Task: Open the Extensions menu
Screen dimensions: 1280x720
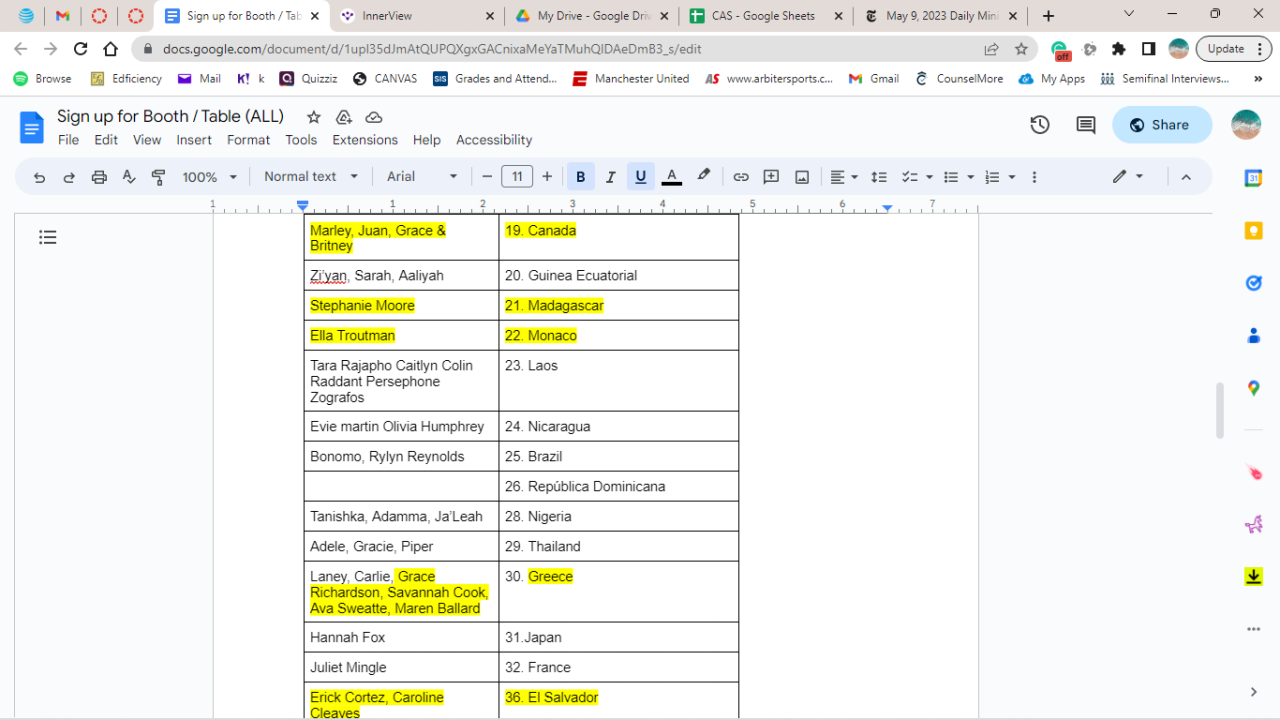Action: 365,140
